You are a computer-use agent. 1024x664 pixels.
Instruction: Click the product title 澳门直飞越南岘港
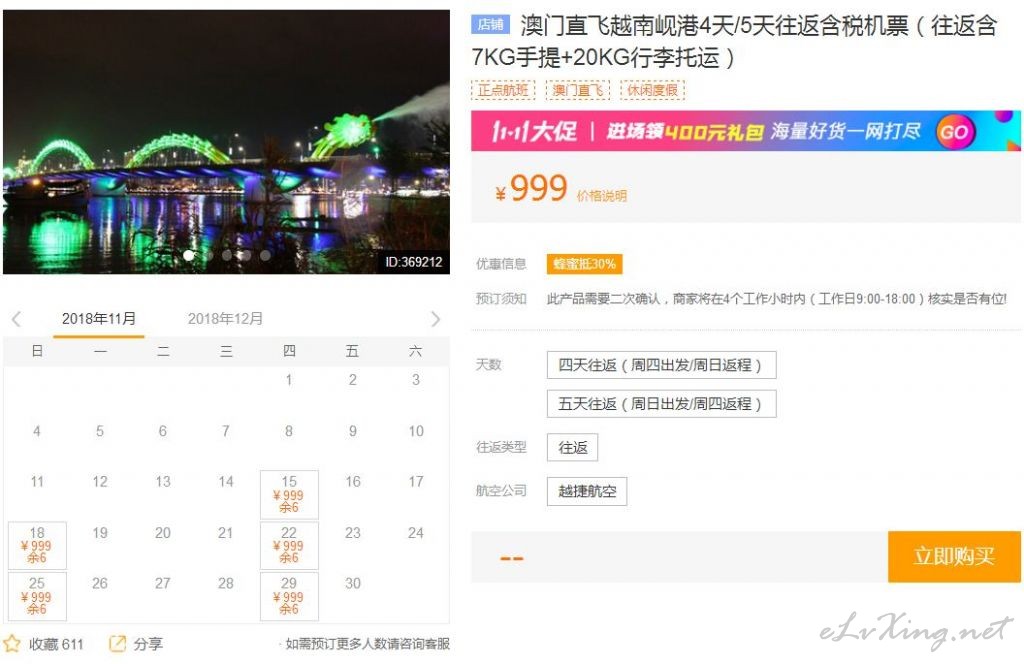[733, 41]
